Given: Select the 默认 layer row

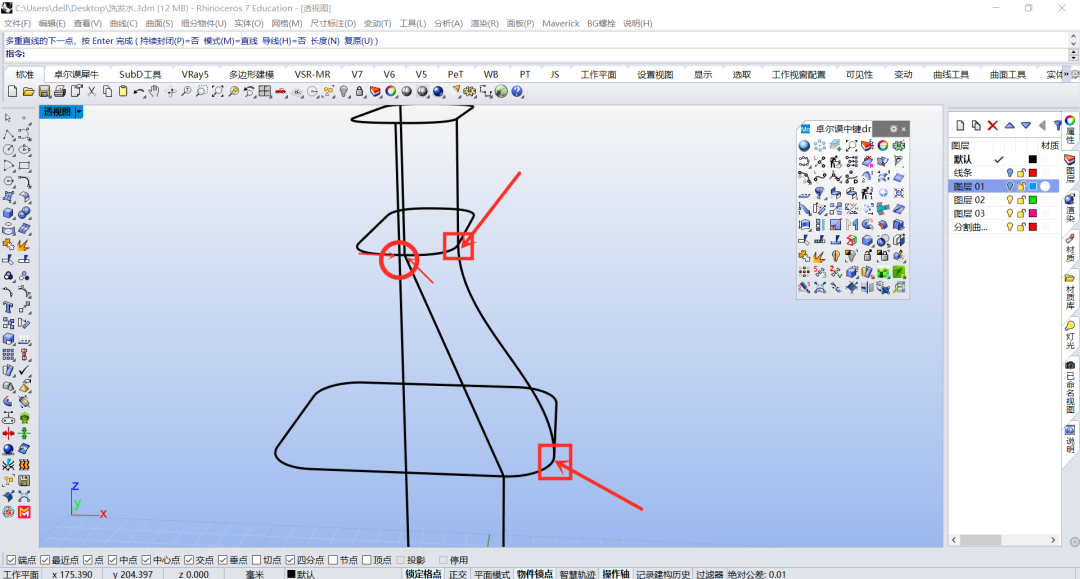Looking at the screenshot, I should tap(1003, 159).
